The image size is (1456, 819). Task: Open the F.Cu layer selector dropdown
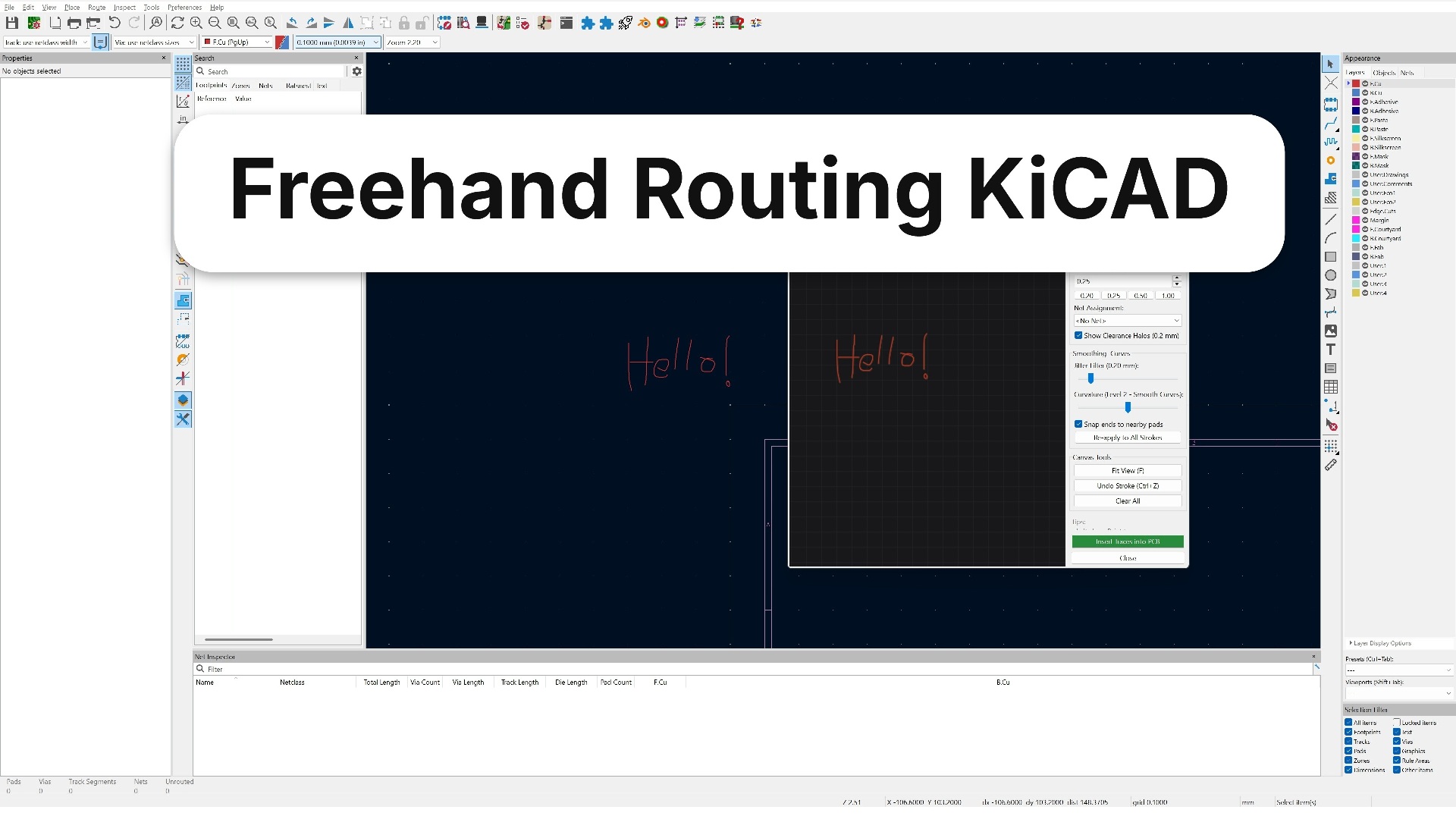pos(237,42)
